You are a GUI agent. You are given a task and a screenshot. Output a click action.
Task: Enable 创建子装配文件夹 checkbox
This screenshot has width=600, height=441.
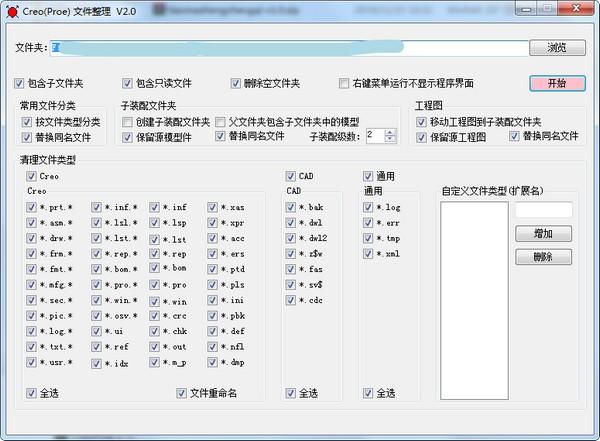127,122
